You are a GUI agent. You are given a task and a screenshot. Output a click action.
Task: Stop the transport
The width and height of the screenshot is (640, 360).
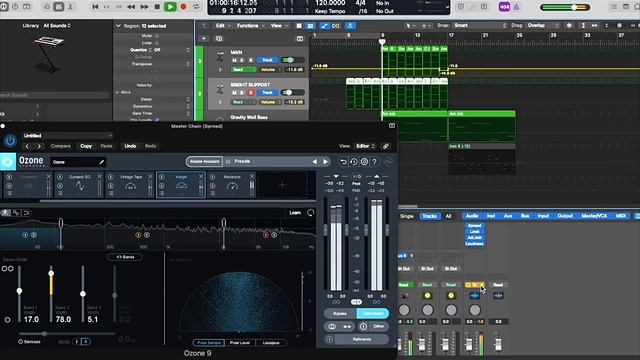pyautogui.click(x=157, y=7)
